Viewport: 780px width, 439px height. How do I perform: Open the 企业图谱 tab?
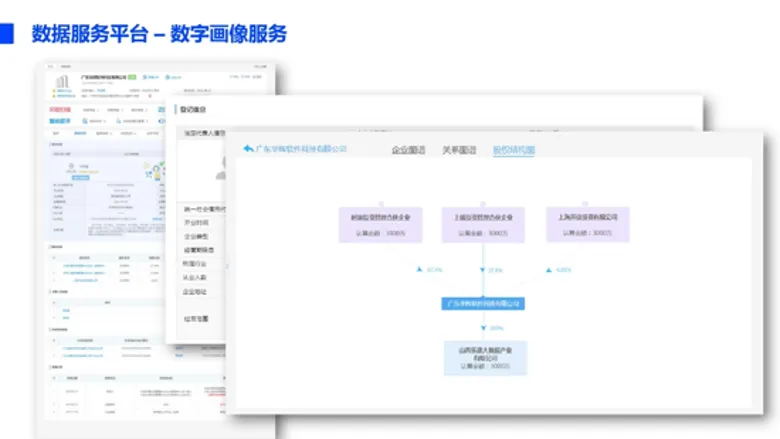coord(408,150)
